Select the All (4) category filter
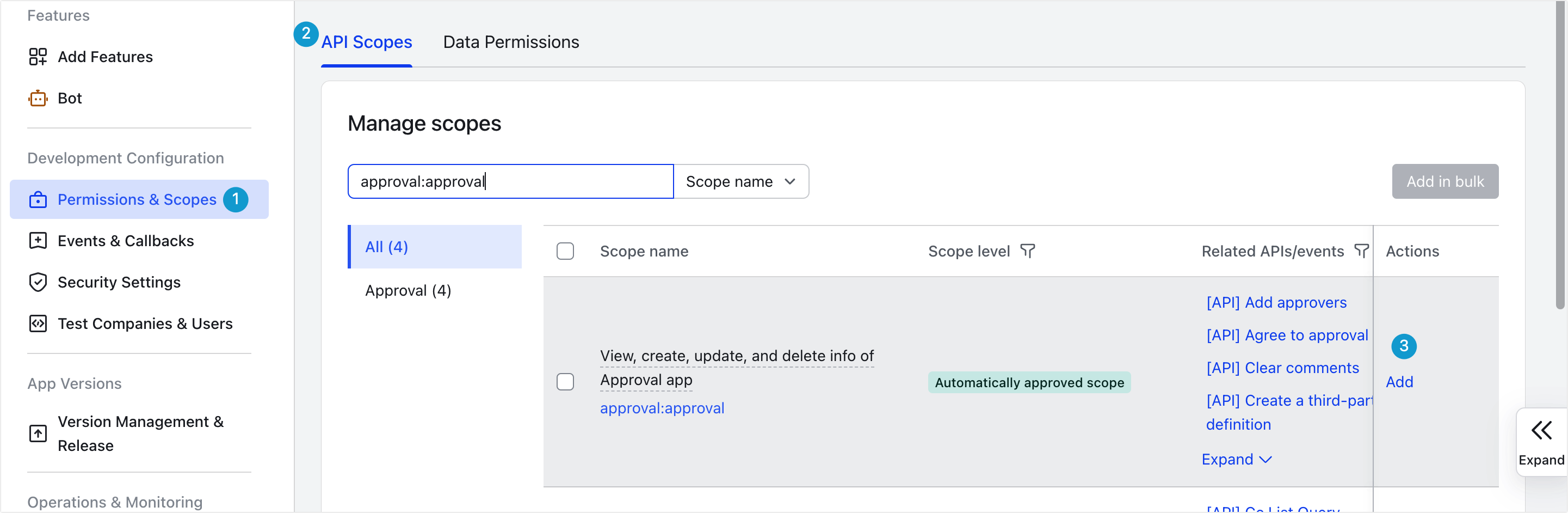Screen dimensions: 1568x513 [x=435, y=247]
